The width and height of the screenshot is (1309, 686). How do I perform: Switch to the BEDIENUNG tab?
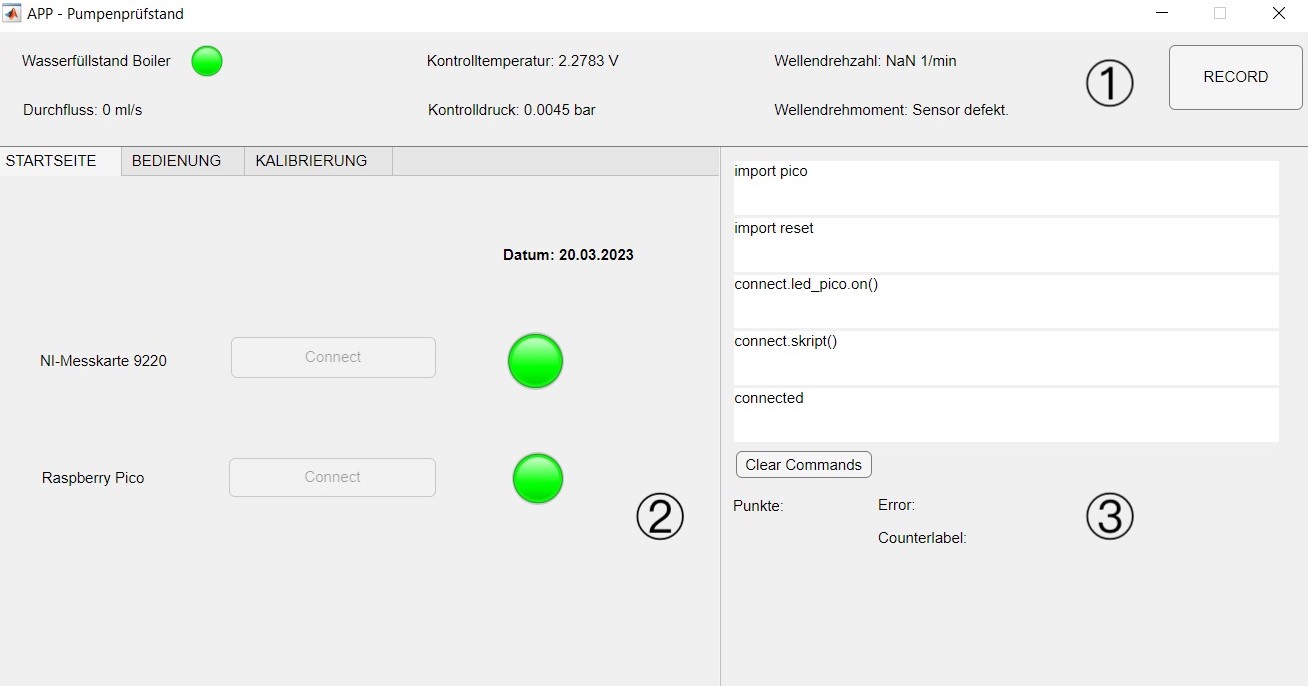pos(177,161)
